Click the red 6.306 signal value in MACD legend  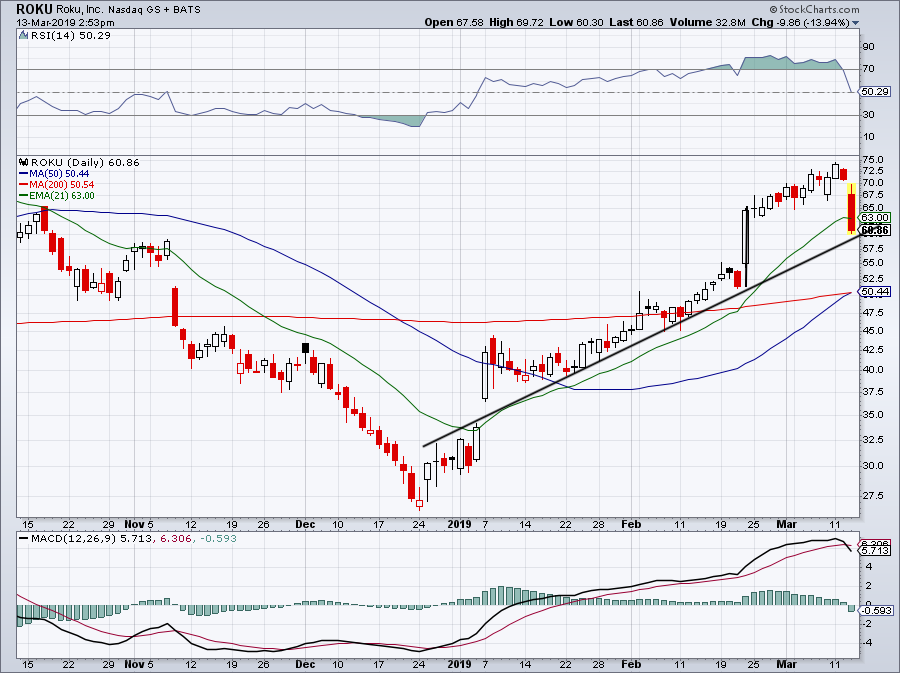point(175,538)
